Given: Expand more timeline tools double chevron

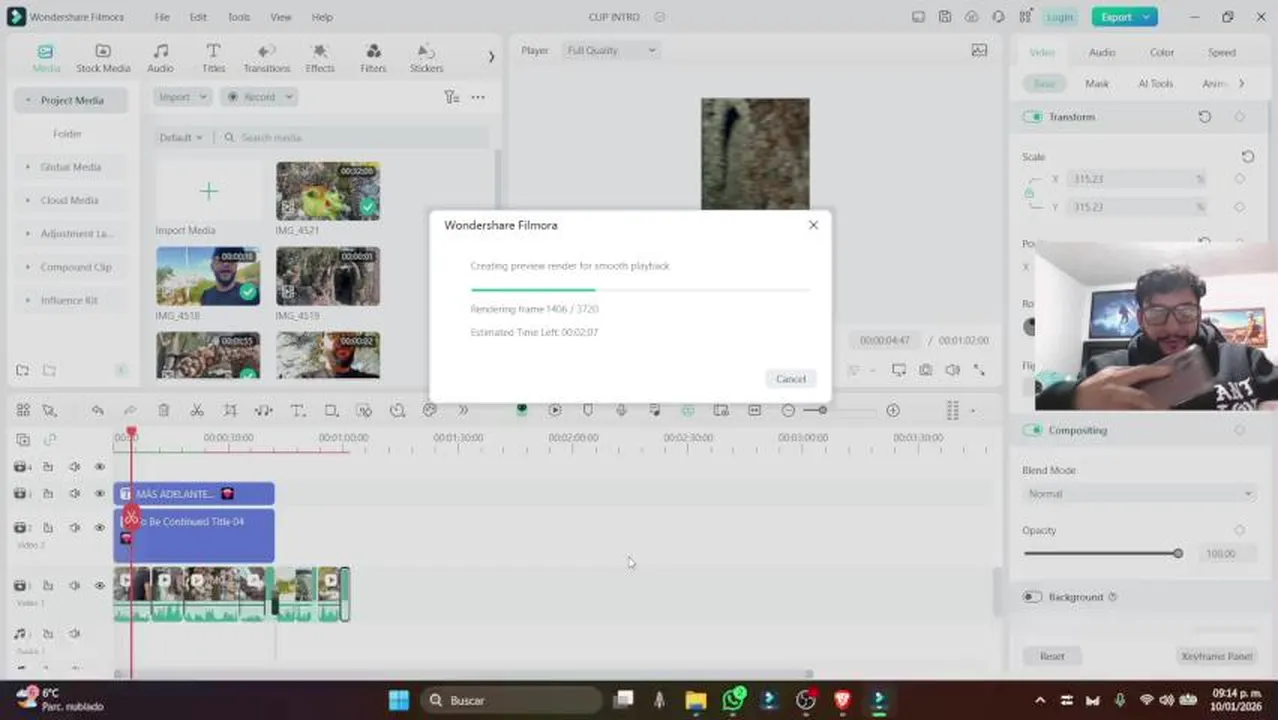Looking at the screenshot, I should [x=463, y=410].
